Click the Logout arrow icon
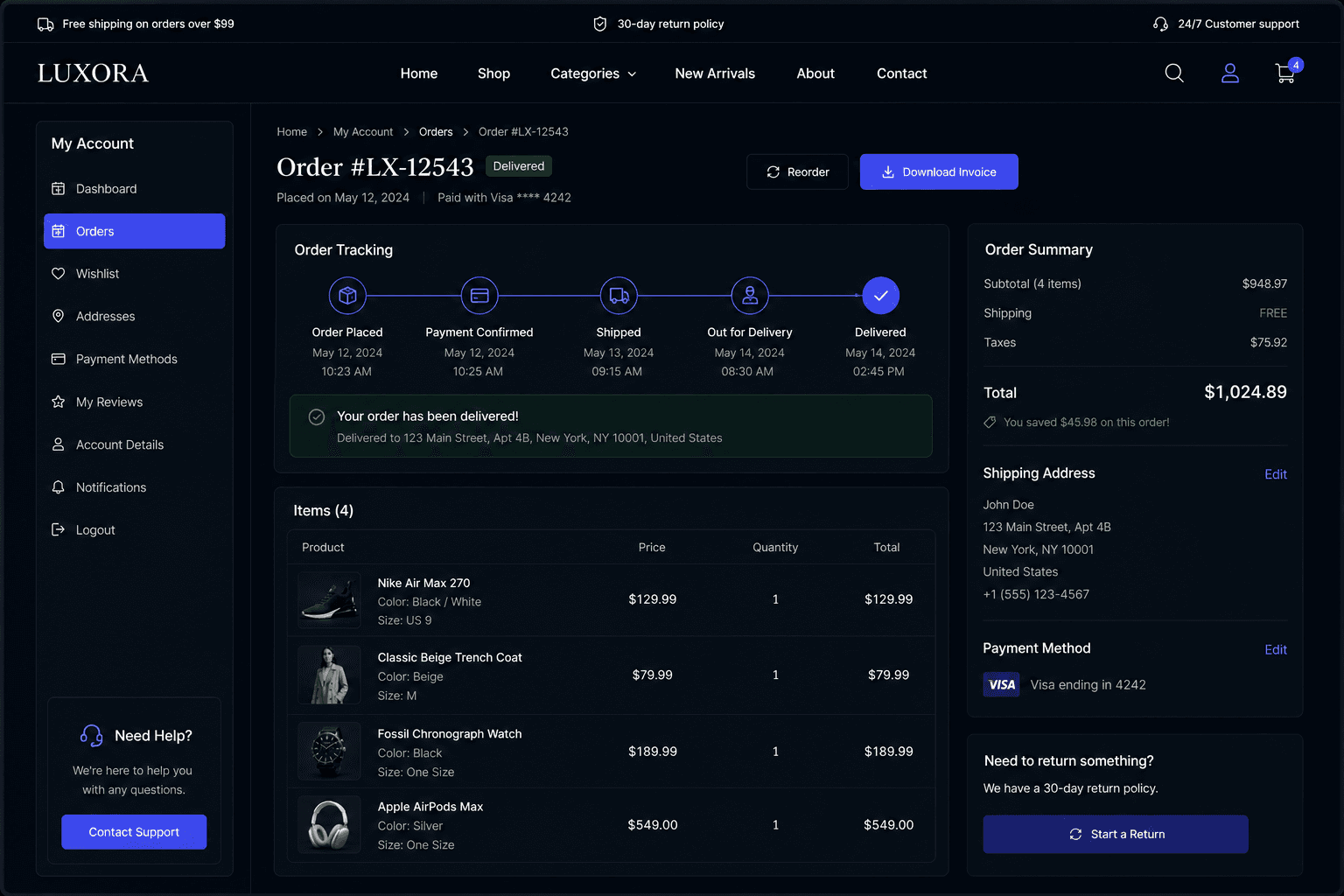Image resolution: width=1344 pixels, height=896 pixels. (59, 530)
